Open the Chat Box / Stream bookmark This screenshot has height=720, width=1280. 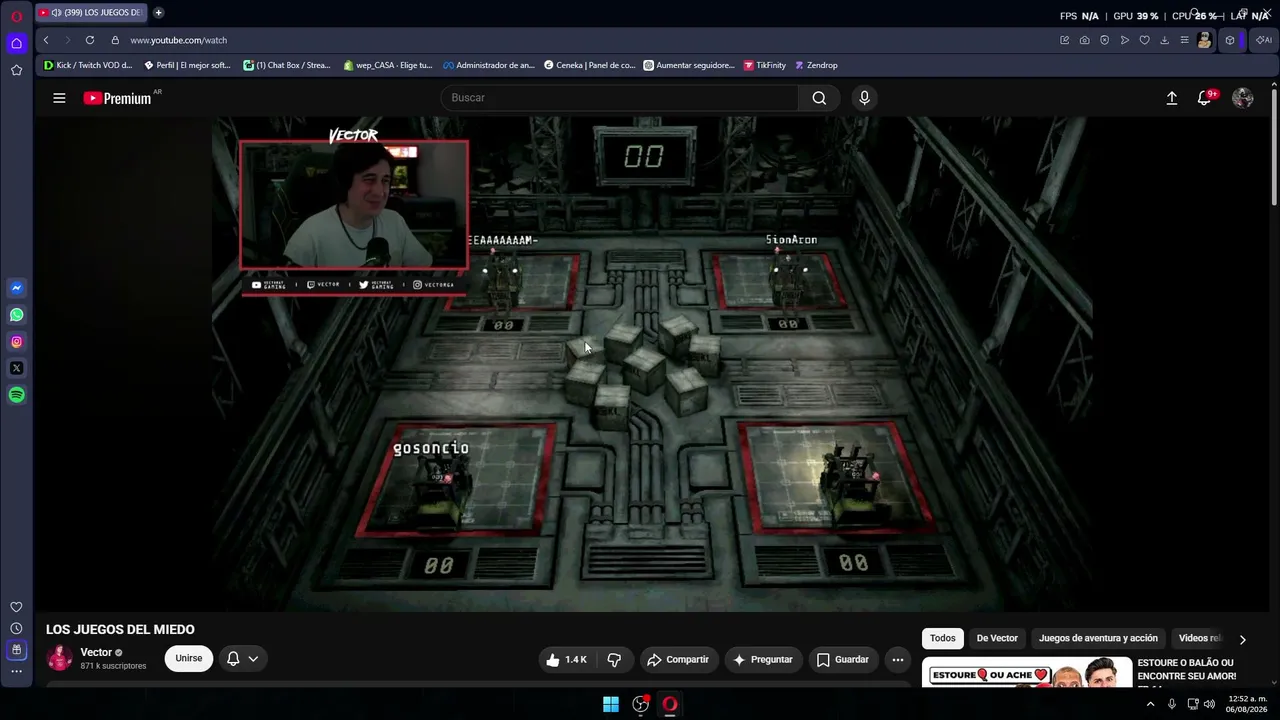[286, 65]
